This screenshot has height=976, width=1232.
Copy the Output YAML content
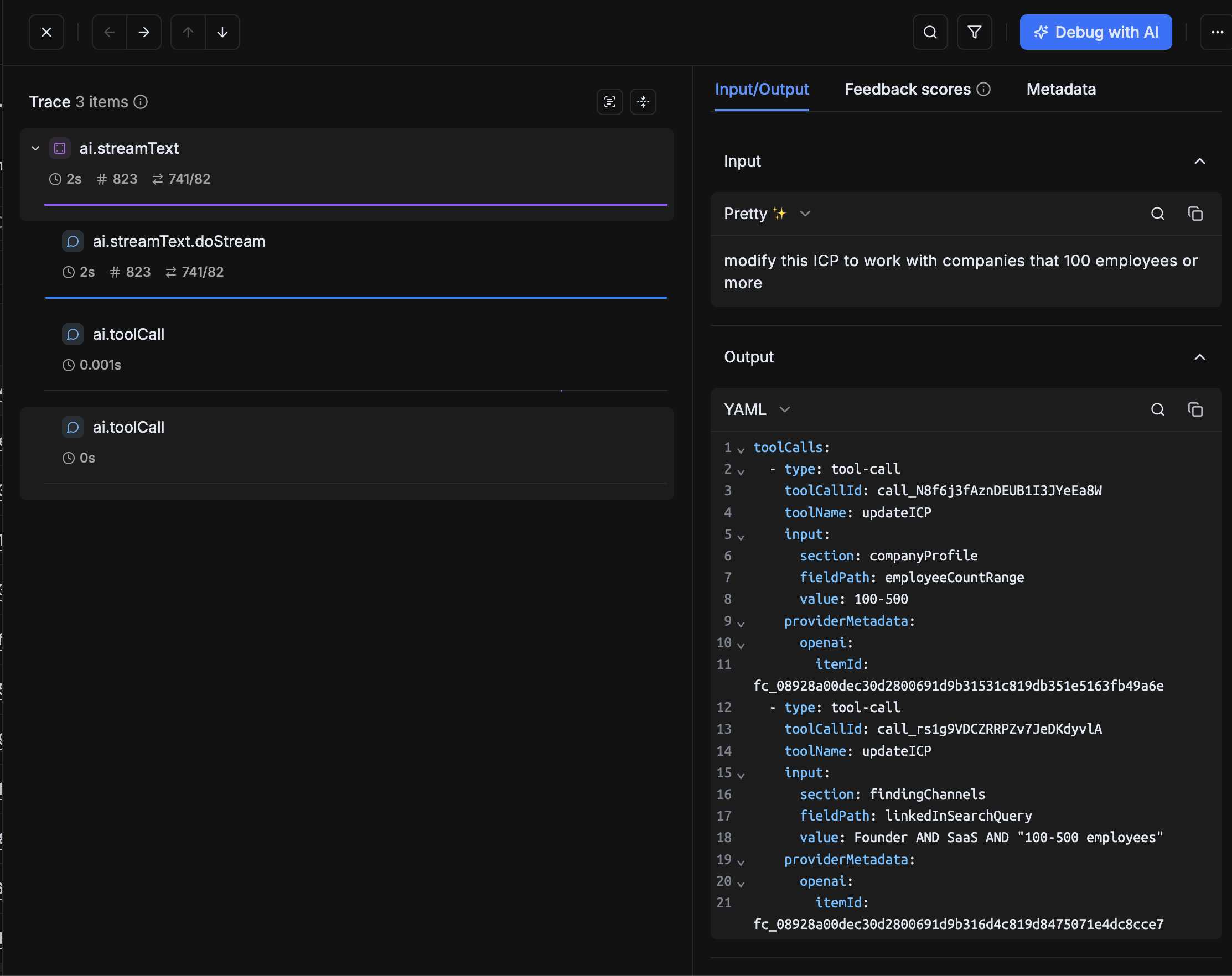coord(1195,409)
